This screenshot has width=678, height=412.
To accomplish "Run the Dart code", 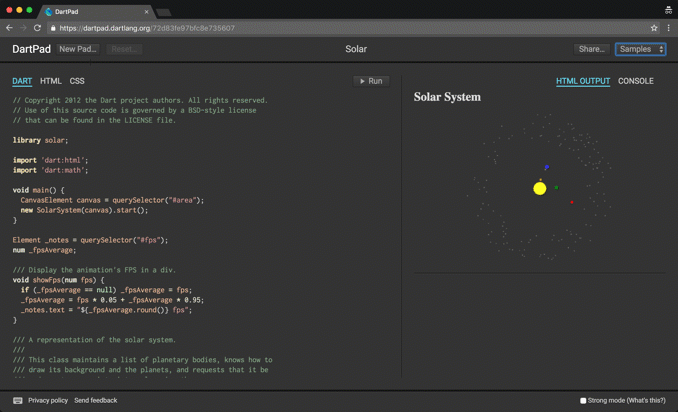I will pyautogui.click(x=371, y=81).
